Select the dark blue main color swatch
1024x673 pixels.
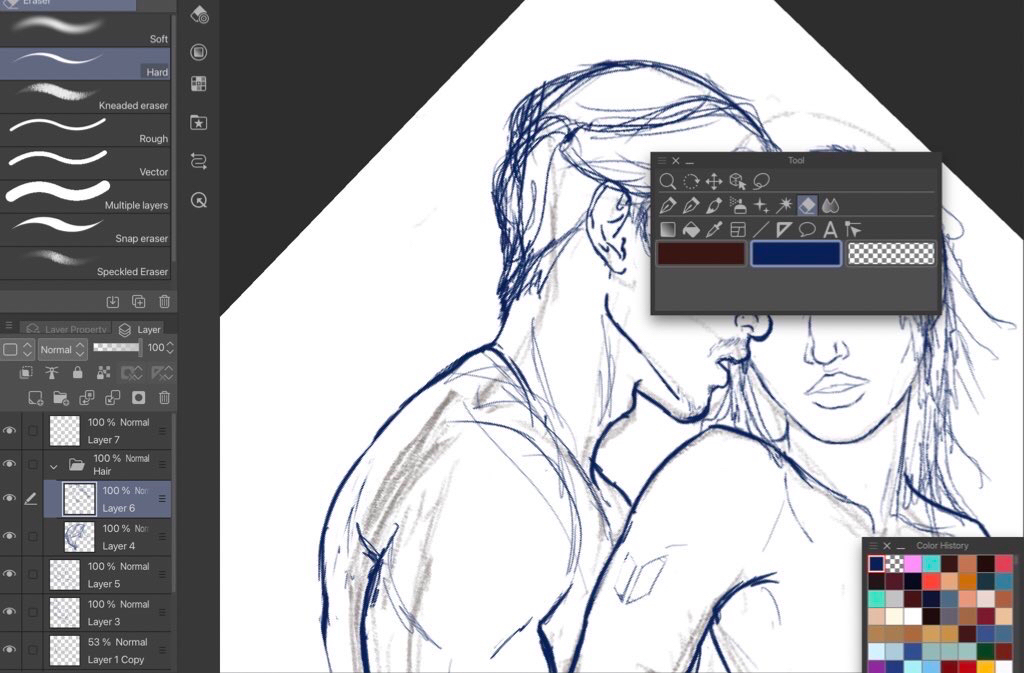(795, 254)
